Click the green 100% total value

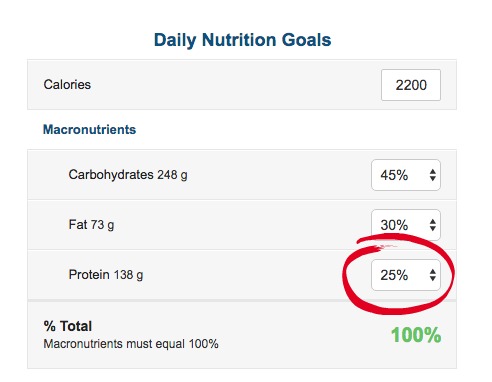(416, 335)
